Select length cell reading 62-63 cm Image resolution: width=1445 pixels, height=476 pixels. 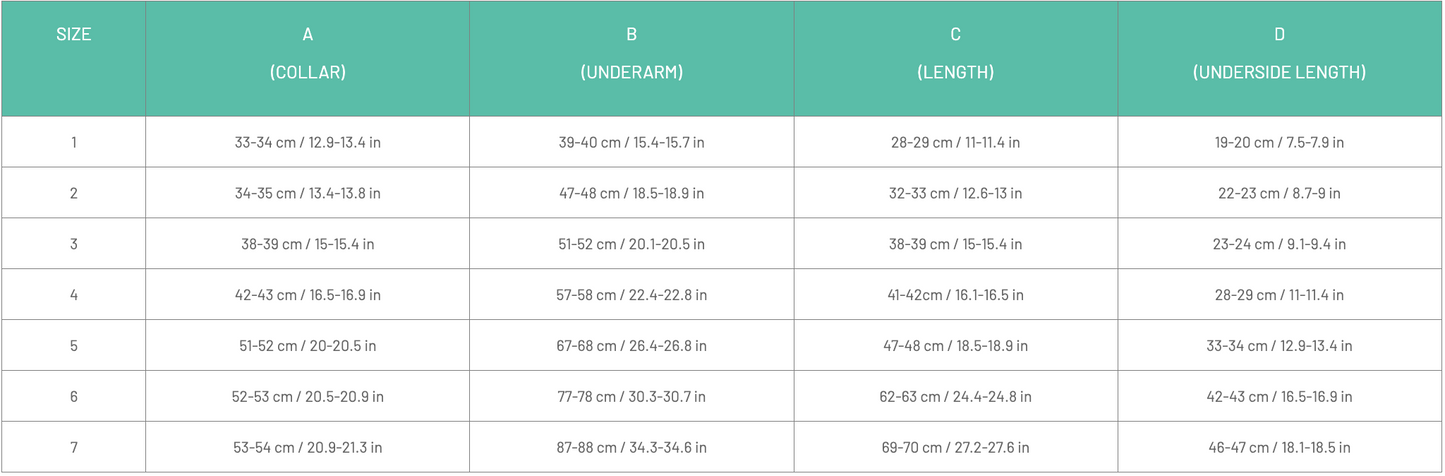tap(955, 397)
